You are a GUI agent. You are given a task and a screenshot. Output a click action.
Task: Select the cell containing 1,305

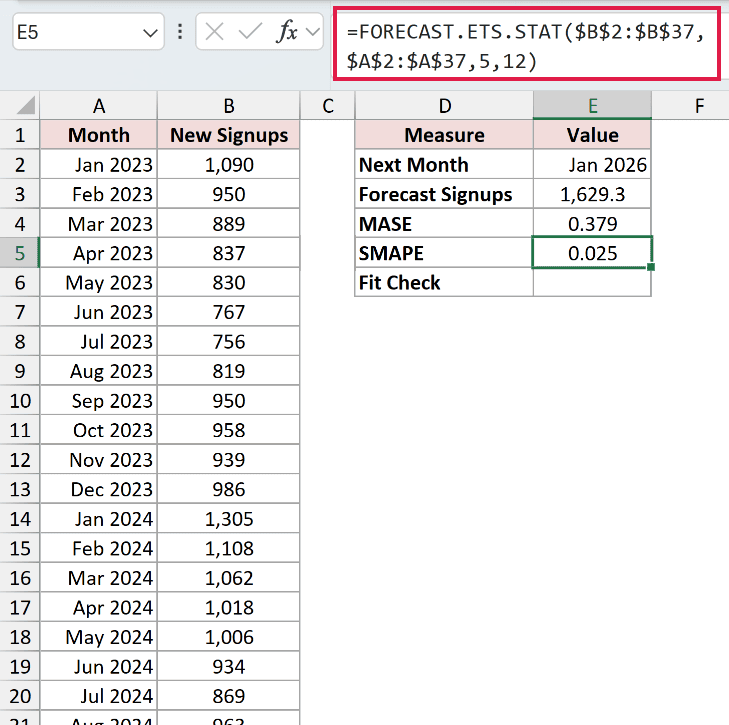(229, 519)
